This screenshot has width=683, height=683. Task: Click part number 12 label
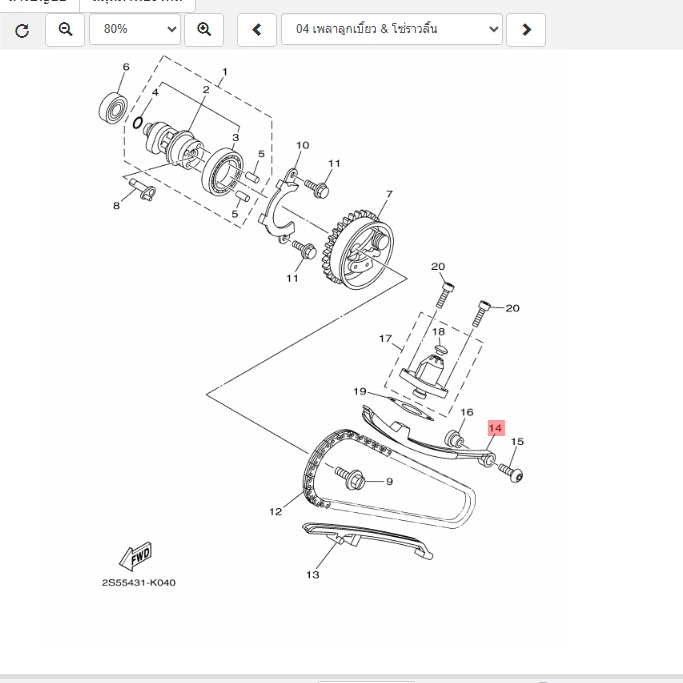276,511
